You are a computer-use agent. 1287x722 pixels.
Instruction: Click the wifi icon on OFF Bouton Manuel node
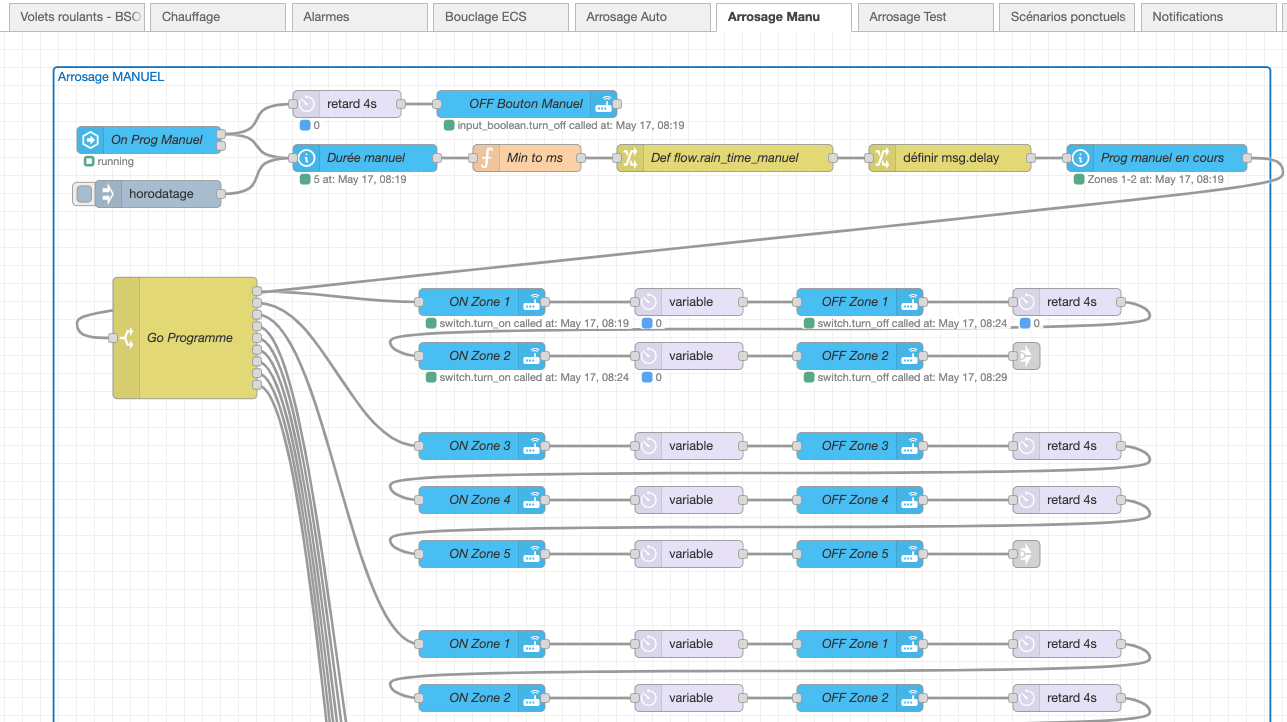point(604,104)
